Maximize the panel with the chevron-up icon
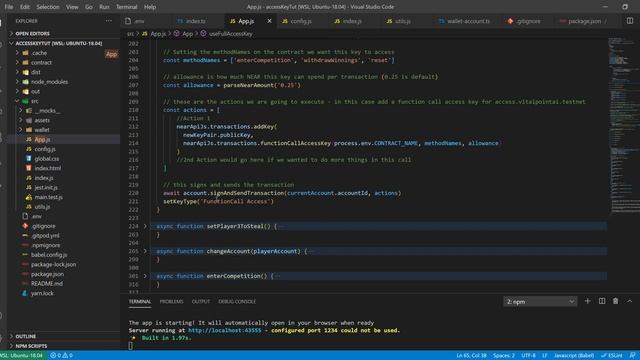This screenshot has width=640, height=360. (x=629, y=301)
